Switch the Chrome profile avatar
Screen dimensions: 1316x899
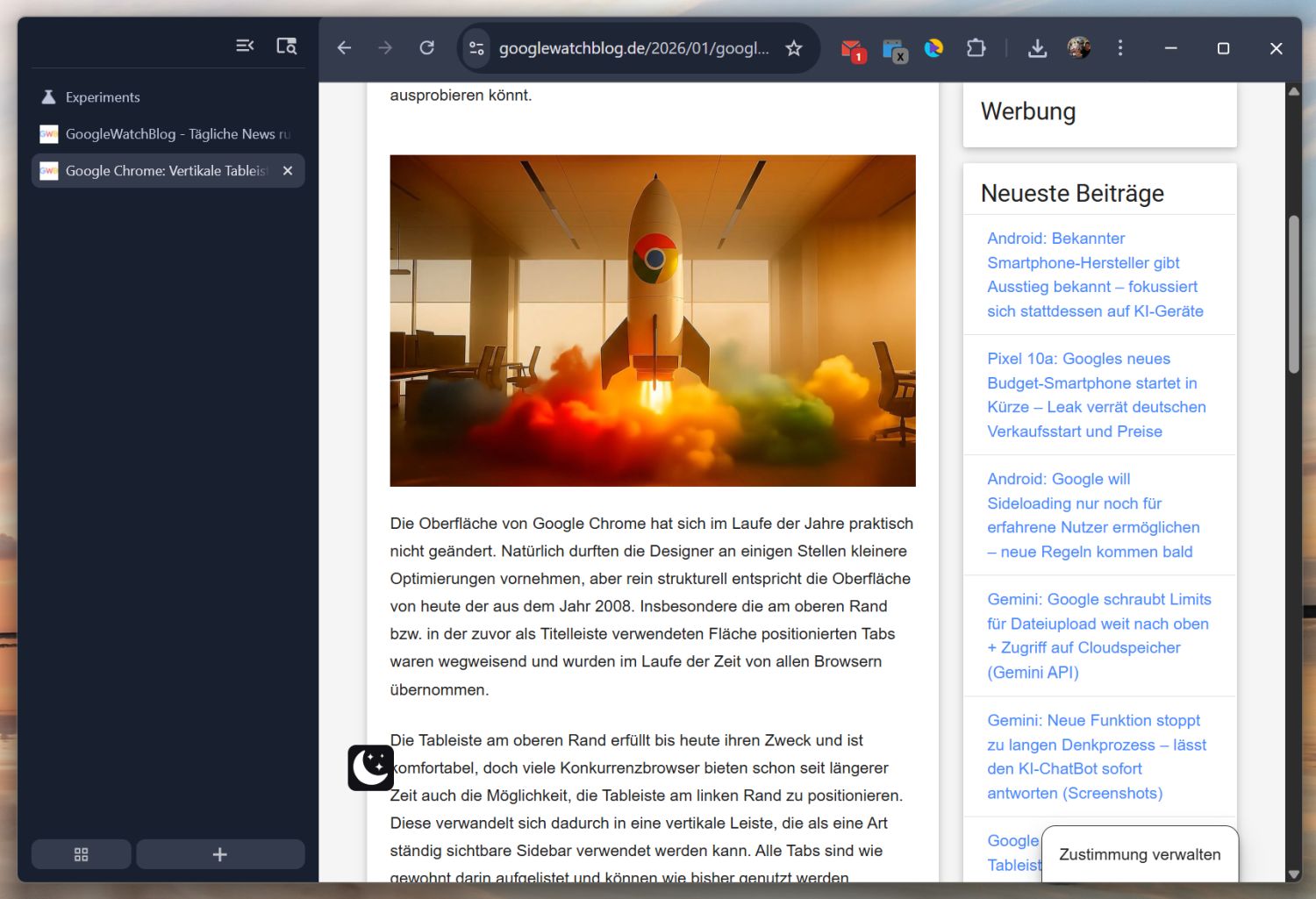click(1078, 48)
